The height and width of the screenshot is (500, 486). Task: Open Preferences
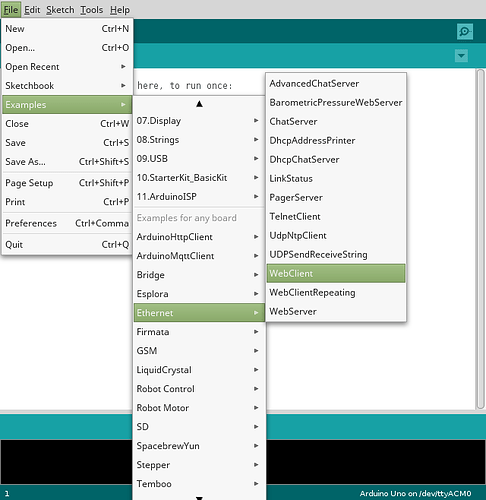67,223
